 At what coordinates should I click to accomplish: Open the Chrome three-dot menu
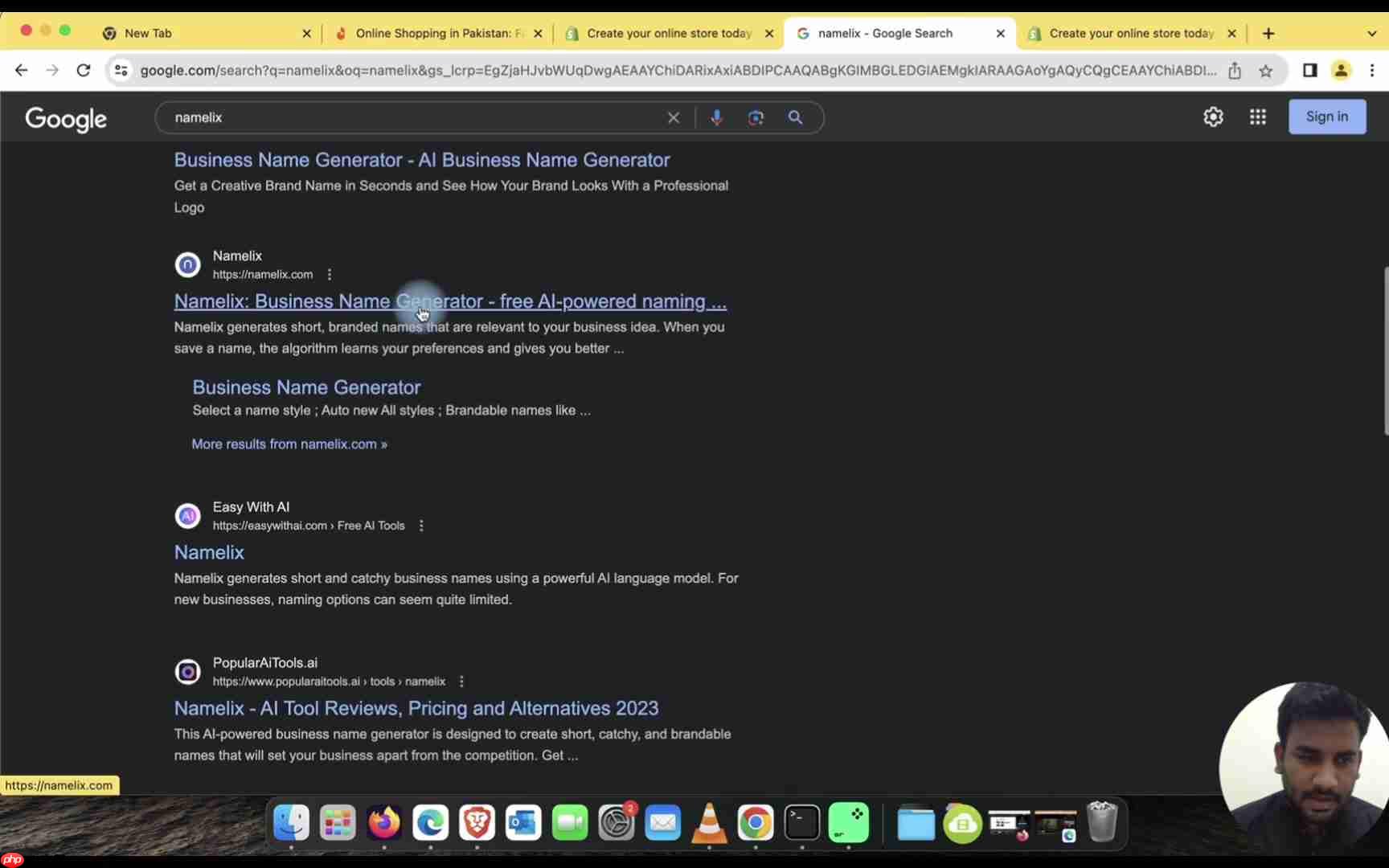click(1372, 71)
